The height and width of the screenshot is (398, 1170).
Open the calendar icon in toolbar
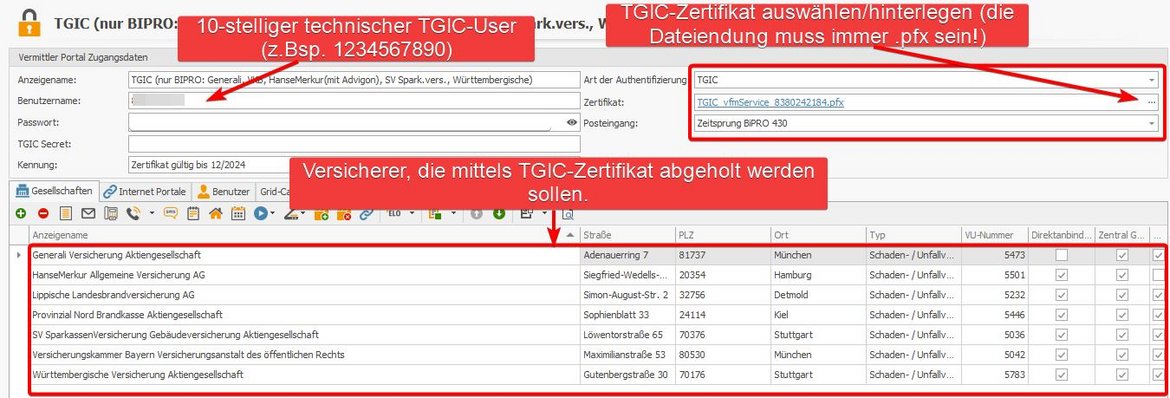click(238, 214)
